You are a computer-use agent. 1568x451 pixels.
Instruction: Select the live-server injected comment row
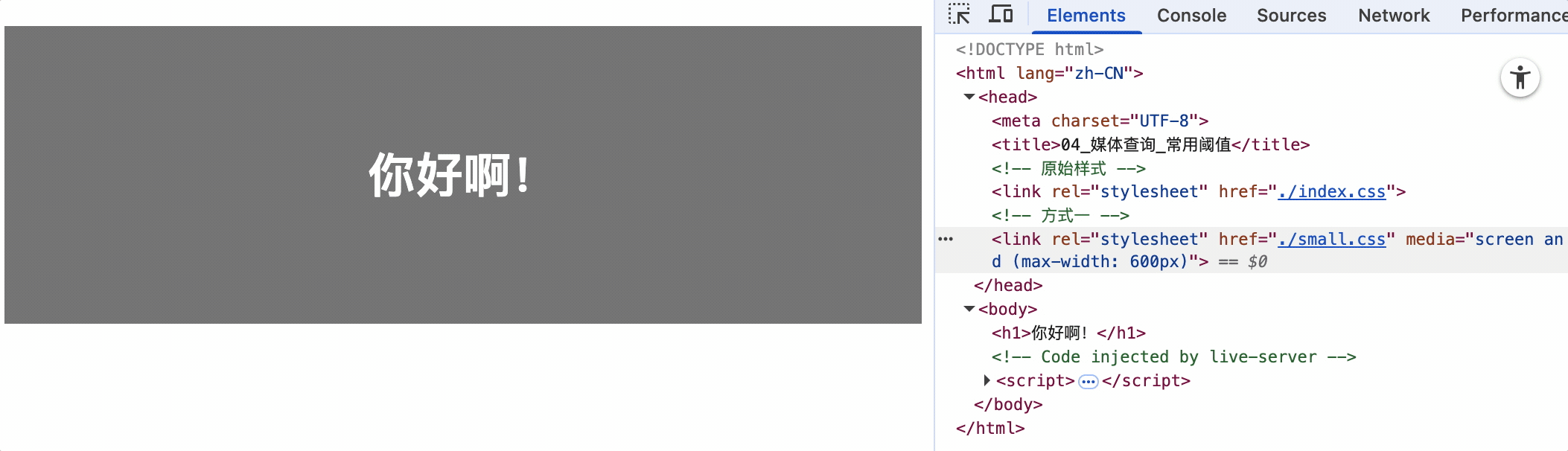click(x=1173, y=357)
